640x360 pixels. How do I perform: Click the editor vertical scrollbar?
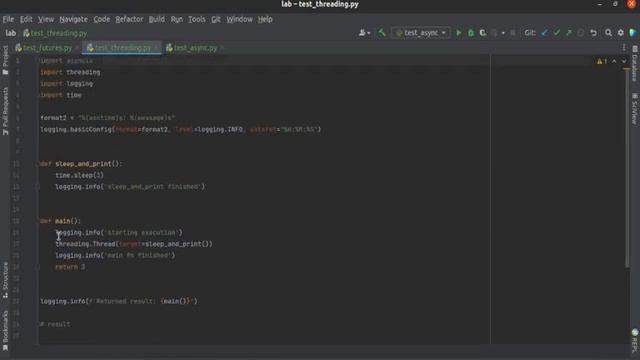(x=627, y=167)
